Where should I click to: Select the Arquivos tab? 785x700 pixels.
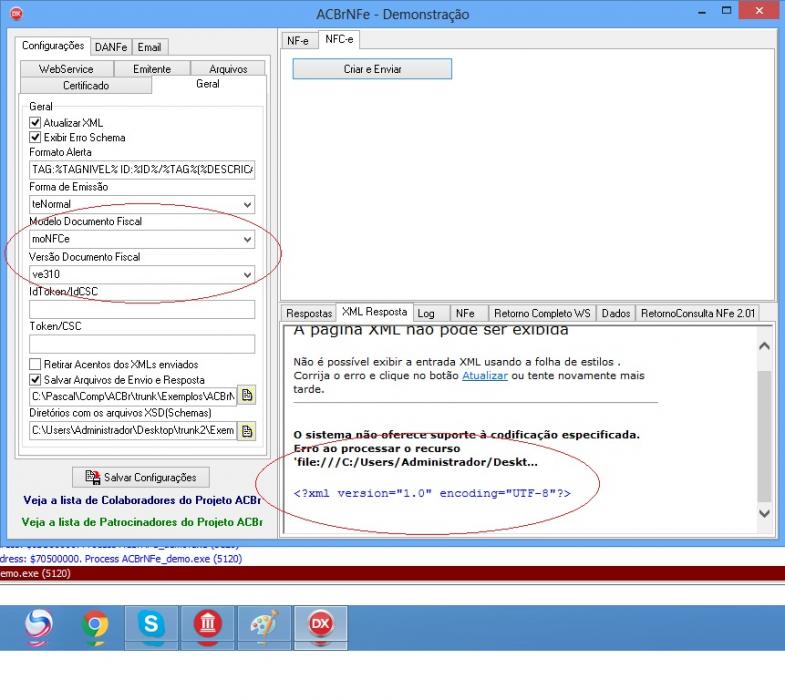point(228,69)
